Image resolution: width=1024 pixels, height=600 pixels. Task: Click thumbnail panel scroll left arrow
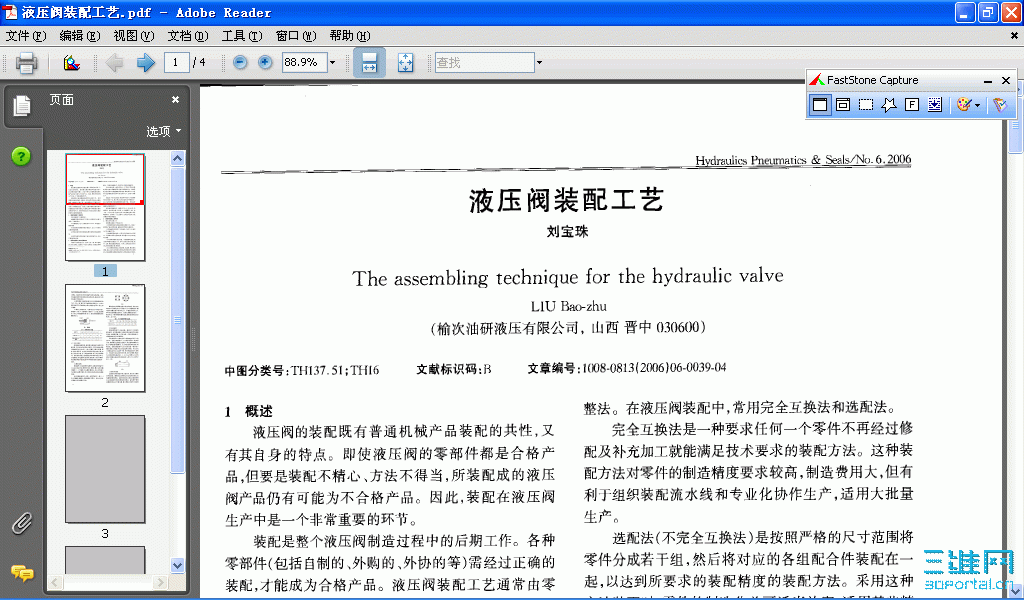(55, 582)
